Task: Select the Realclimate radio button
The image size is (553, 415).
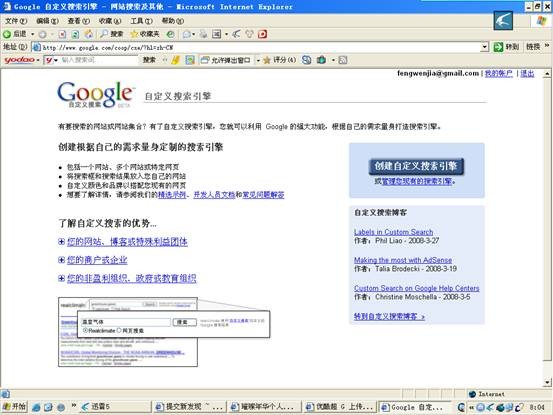Action: coord(85,331)
